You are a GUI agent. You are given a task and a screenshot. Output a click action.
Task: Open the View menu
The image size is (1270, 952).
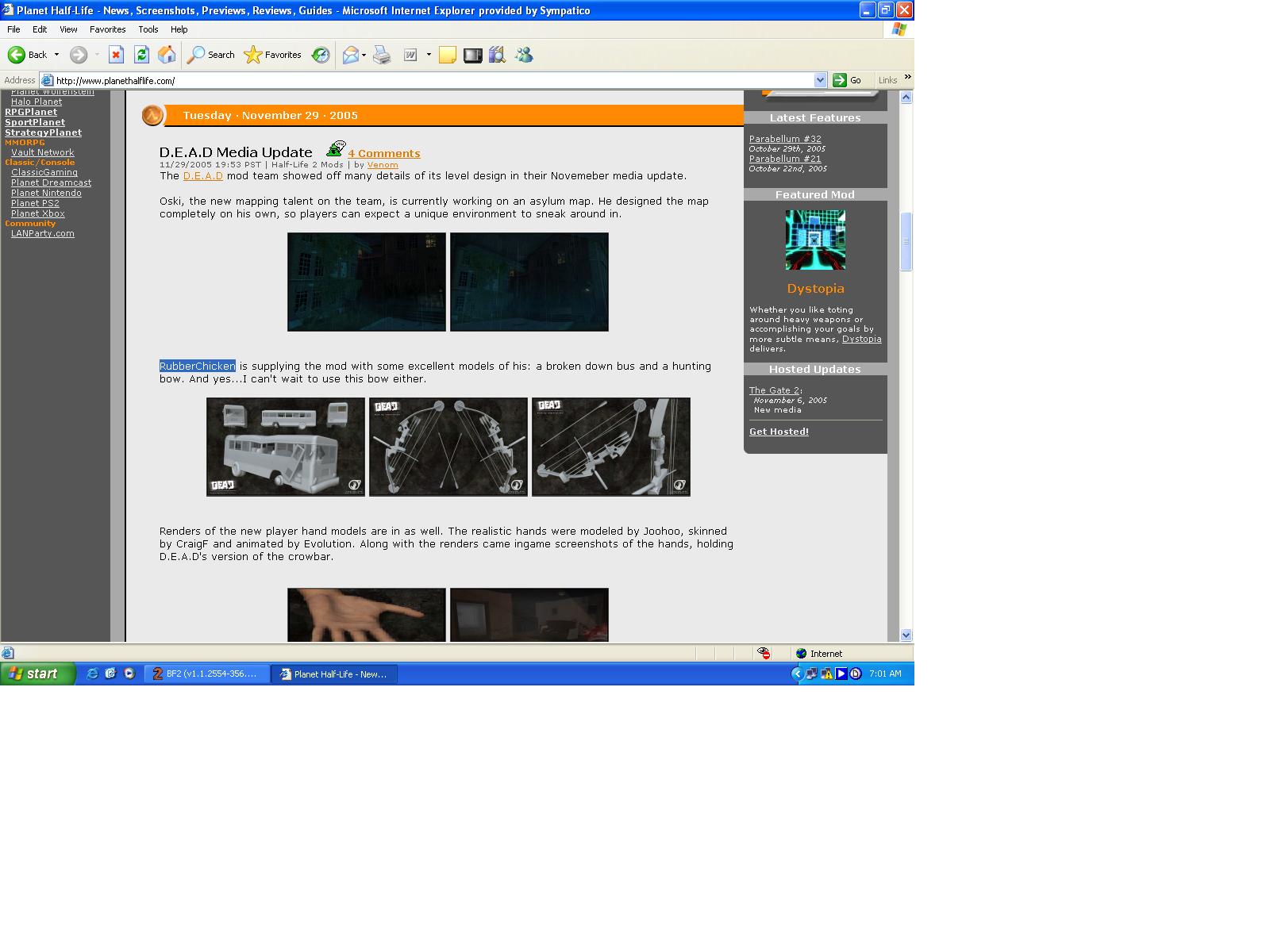(x=68, y=29)
